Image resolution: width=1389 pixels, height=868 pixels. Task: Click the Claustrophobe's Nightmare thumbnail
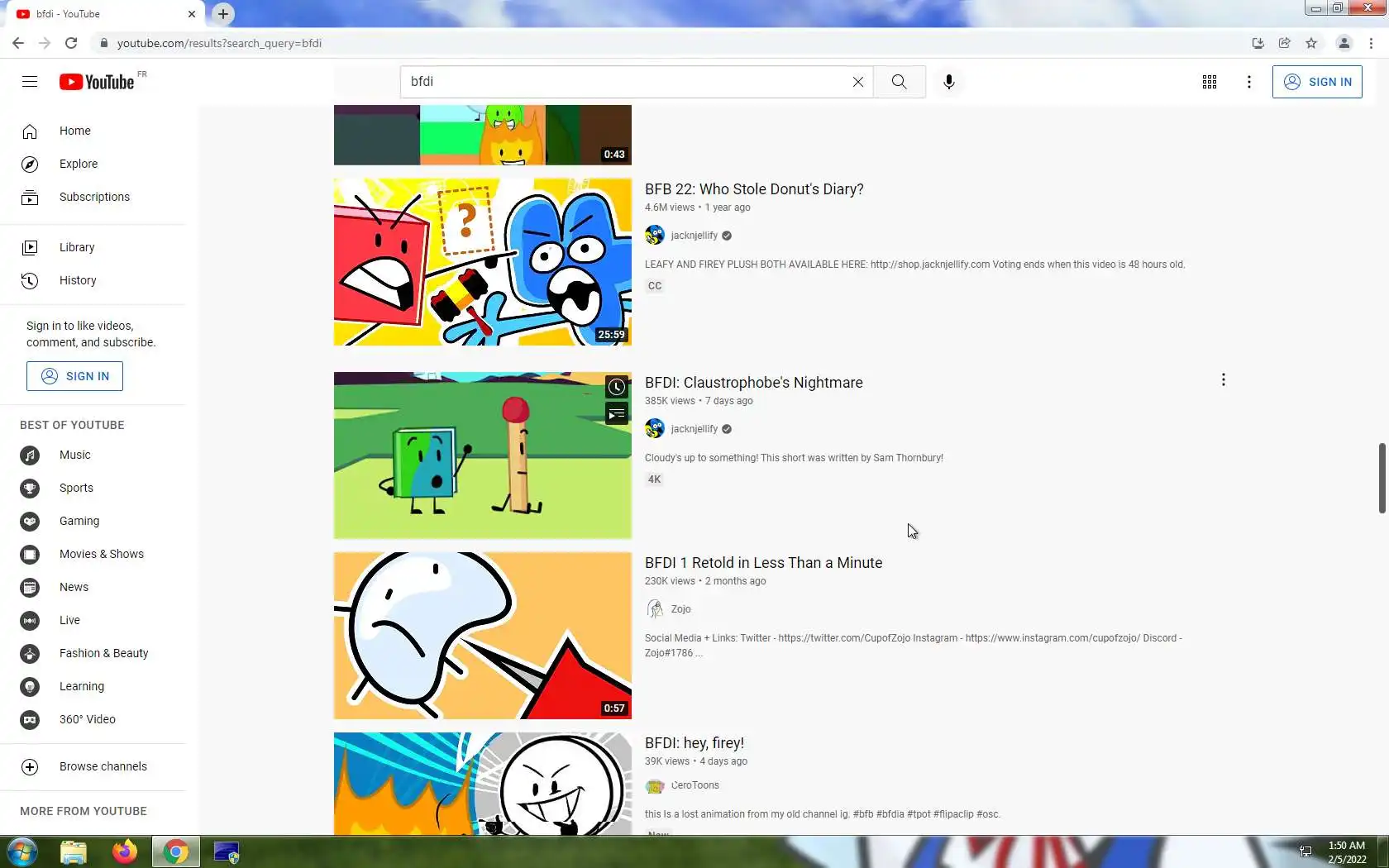[483, 455]
